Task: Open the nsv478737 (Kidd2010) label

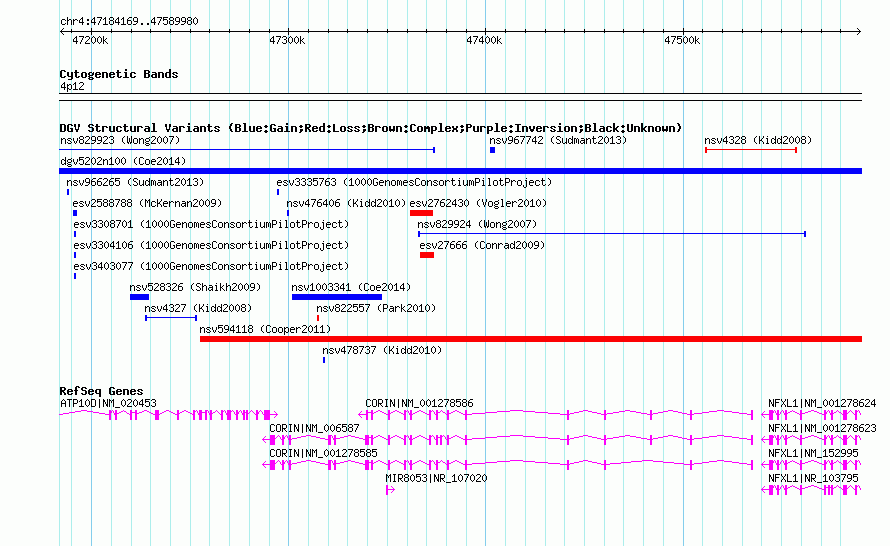Action: (382, 350)
